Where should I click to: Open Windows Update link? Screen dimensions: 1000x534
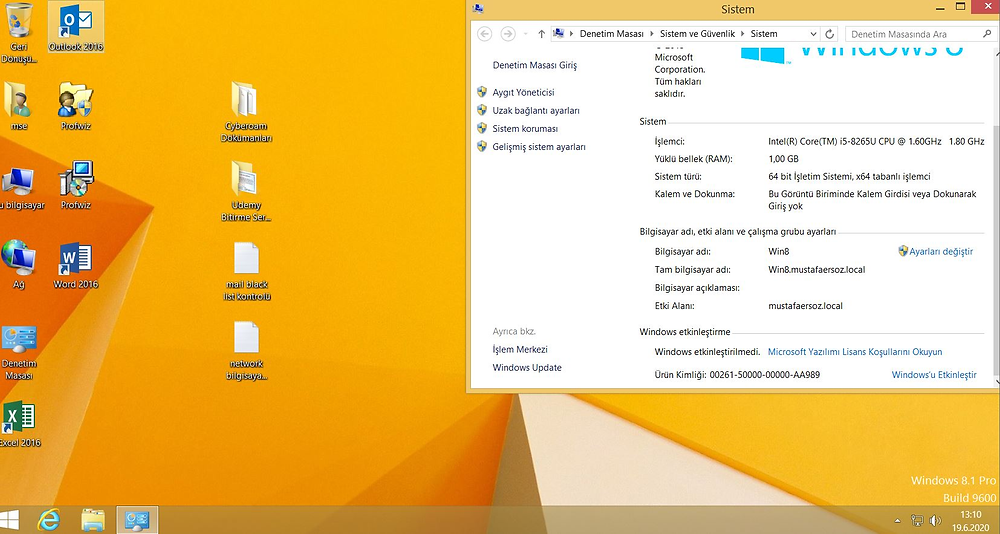pyautogui.click(x=527, y=367)
